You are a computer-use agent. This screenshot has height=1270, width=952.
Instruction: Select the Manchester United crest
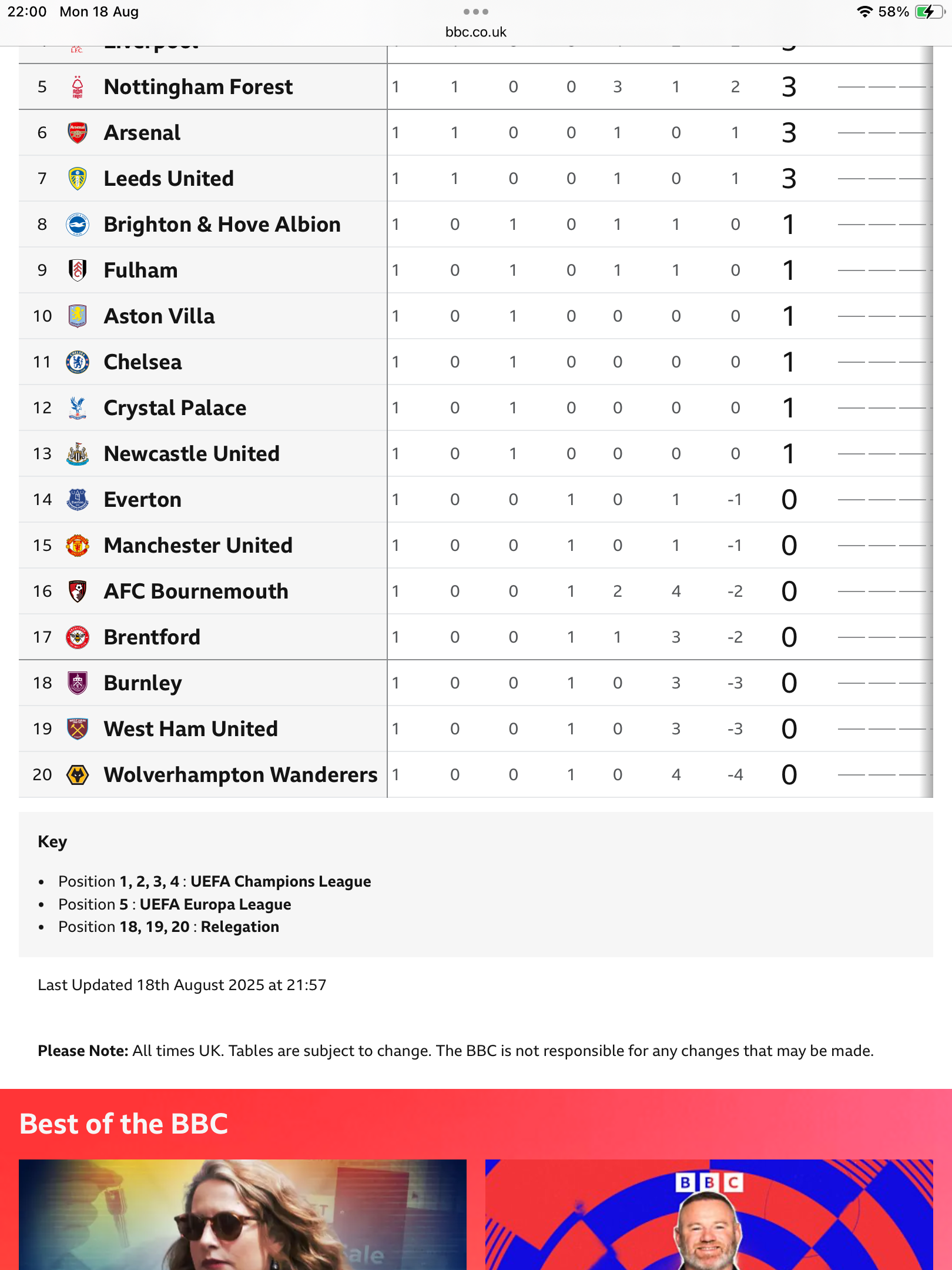(78, 546)
